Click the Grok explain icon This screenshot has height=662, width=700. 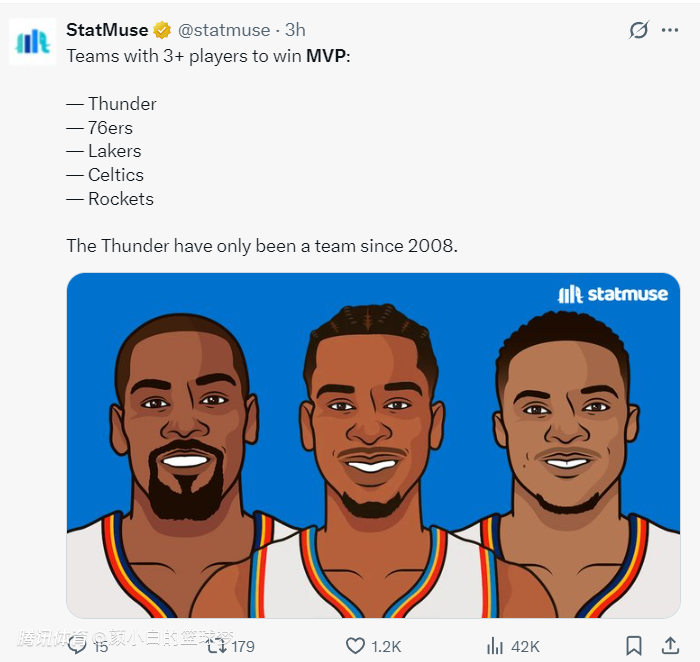click(x=638, y=31)
